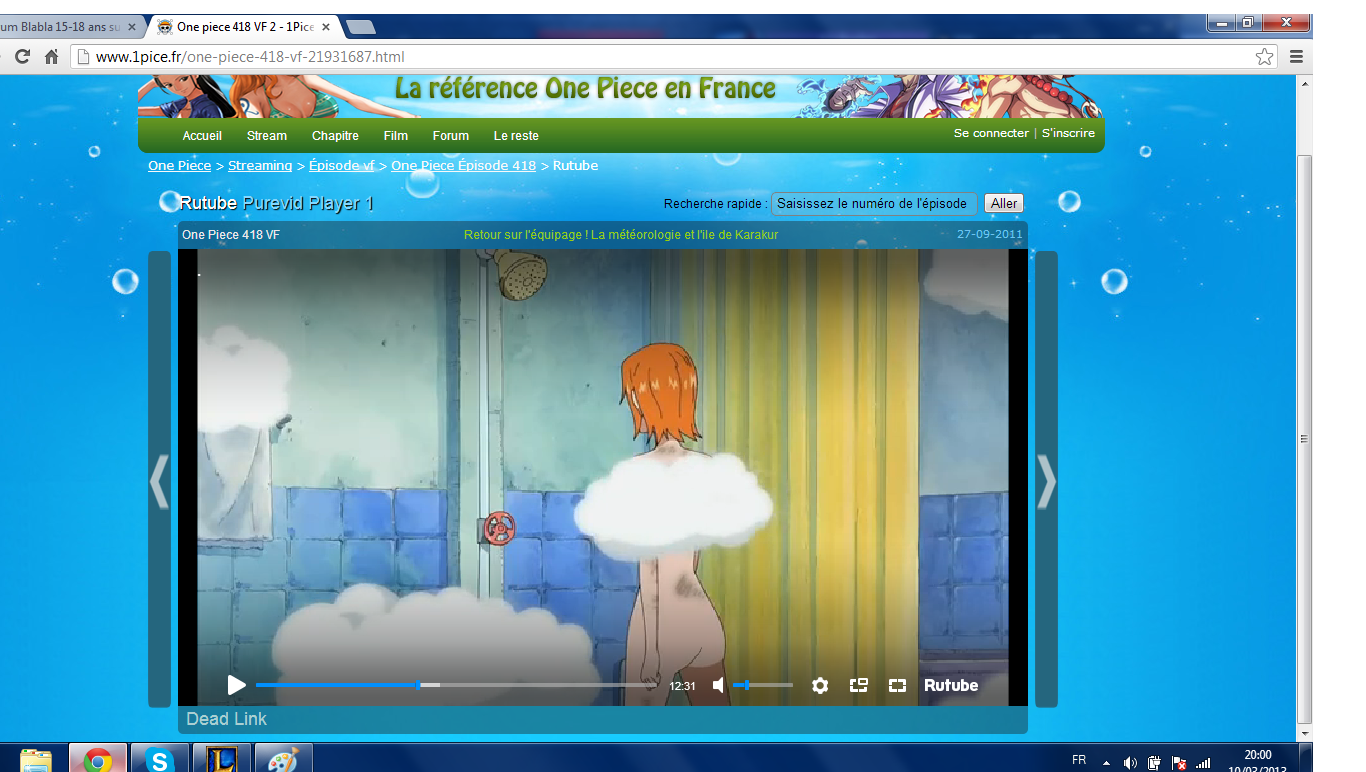
Task: Go to previous episode with left arrow
Action: click(160, 479)
